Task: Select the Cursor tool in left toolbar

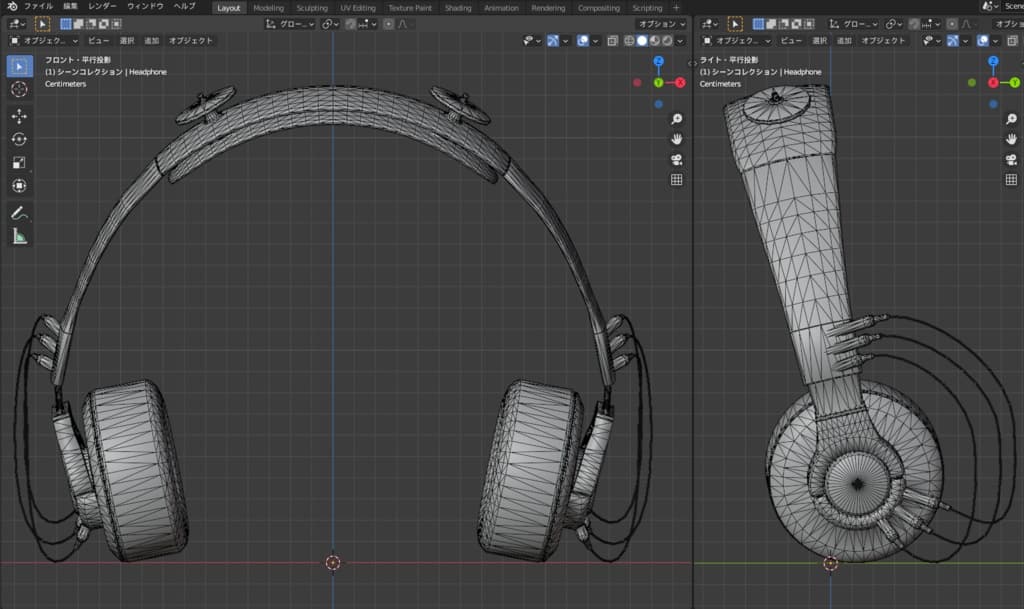Action: click(18, 89)
